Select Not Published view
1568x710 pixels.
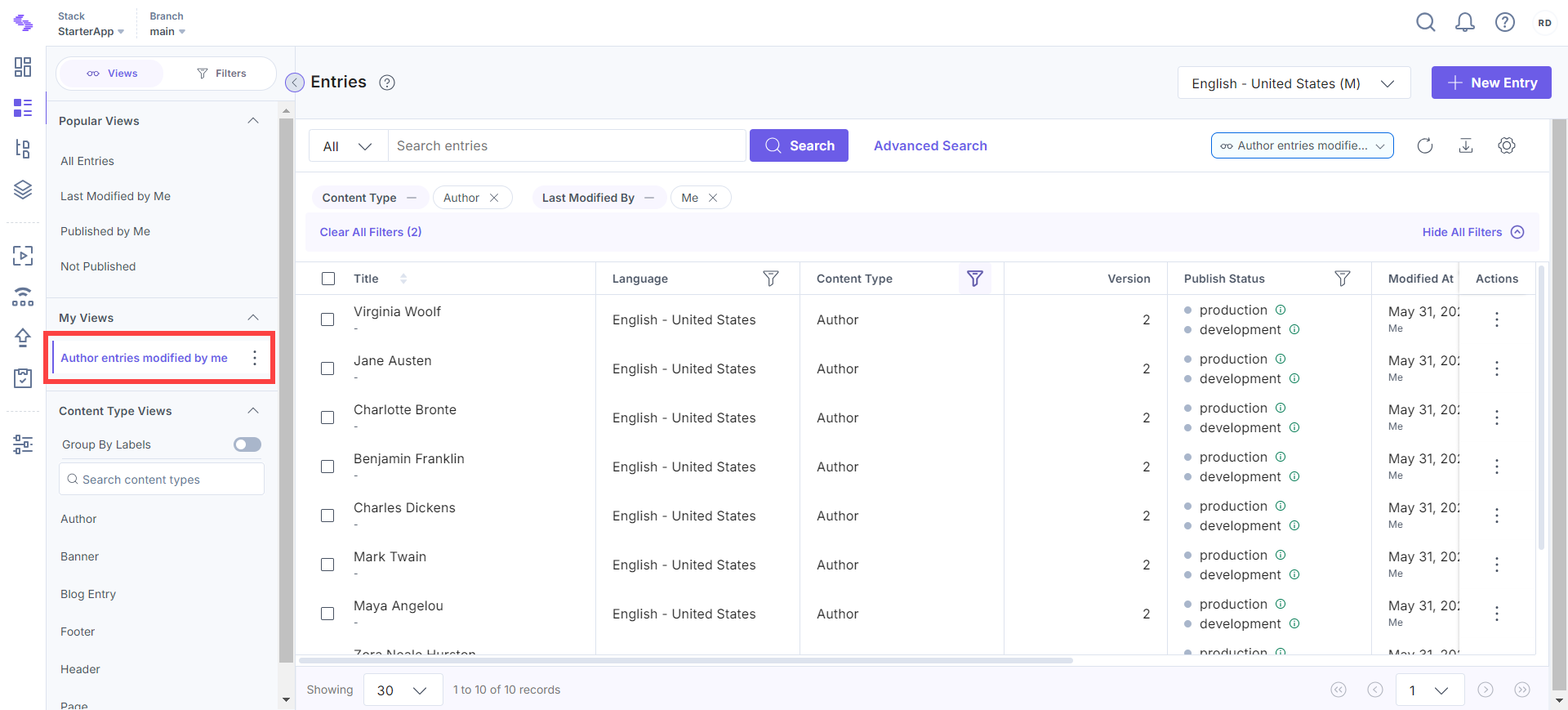click(x=98, y=266)
